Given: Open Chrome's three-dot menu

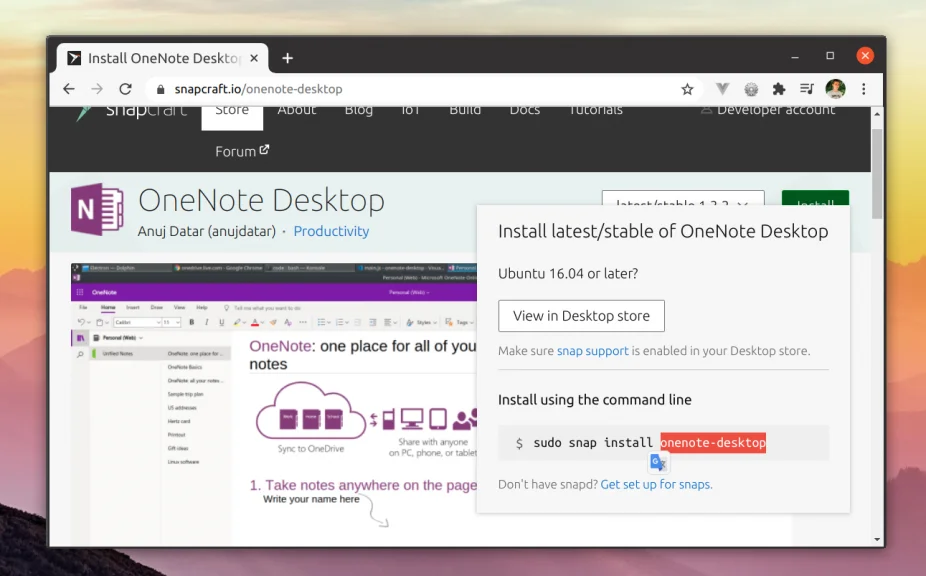Looking at the screenshot, I should coord(864,89).
